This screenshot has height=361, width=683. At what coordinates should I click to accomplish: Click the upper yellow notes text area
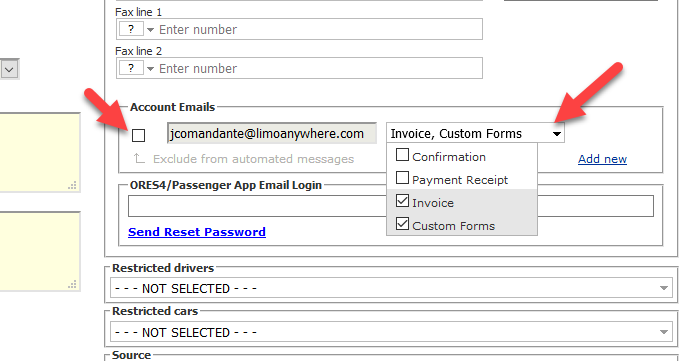pos(40,152)
